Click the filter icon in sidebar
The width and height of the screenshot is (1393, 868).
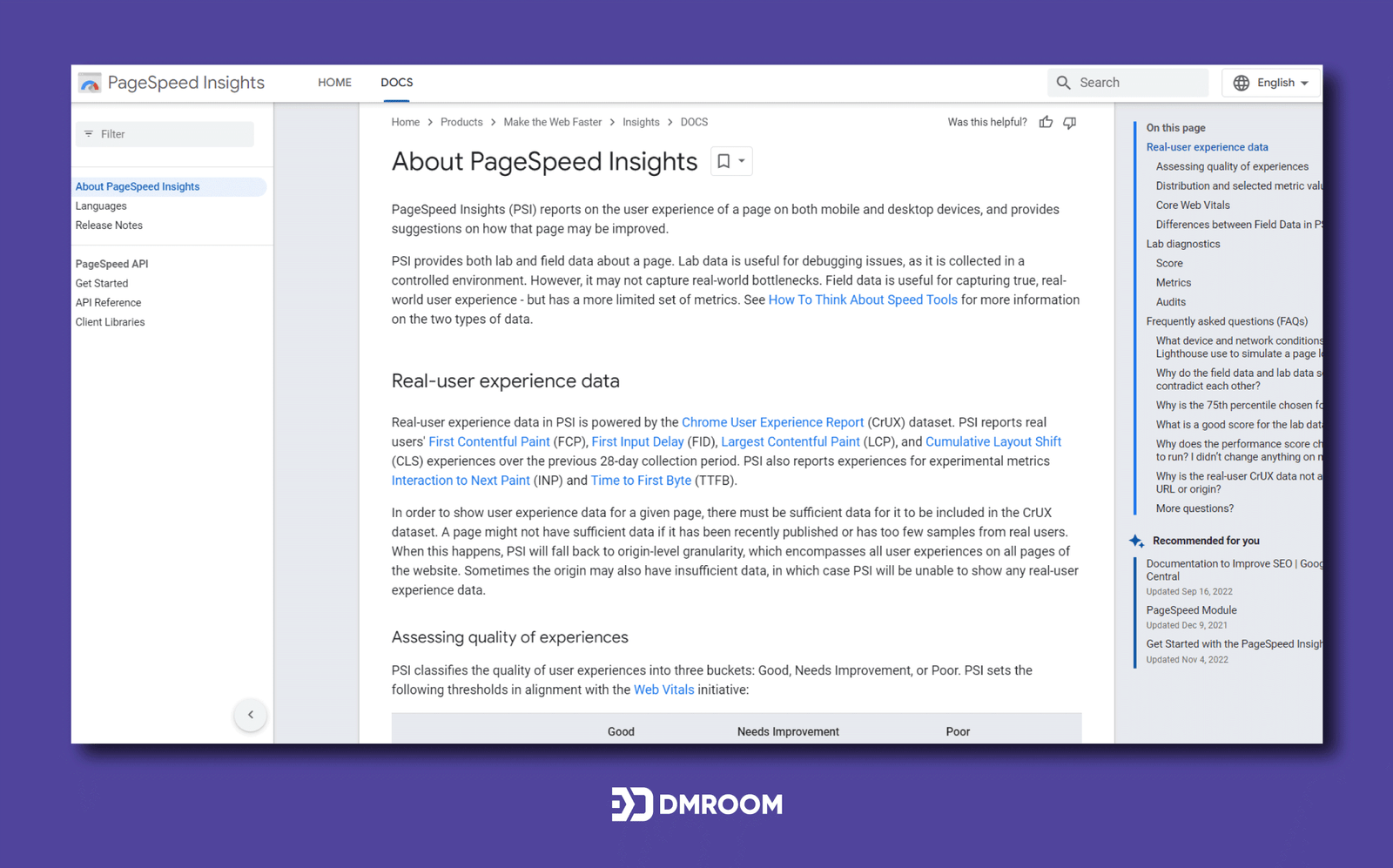click(89, 134)
